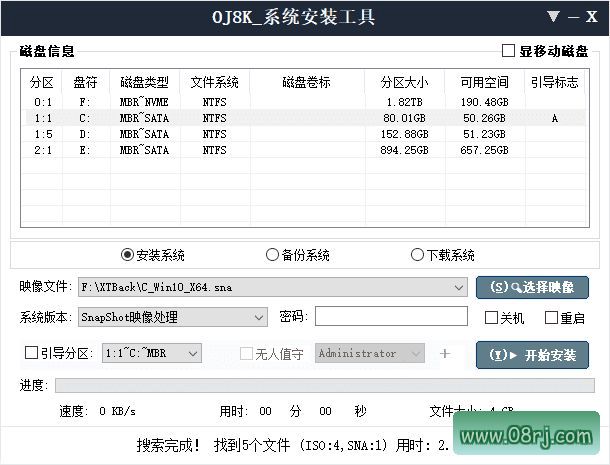Click the 50.26GB free space cell
Viewport: 610px width, 465px height.
click(x=484, y=118)
